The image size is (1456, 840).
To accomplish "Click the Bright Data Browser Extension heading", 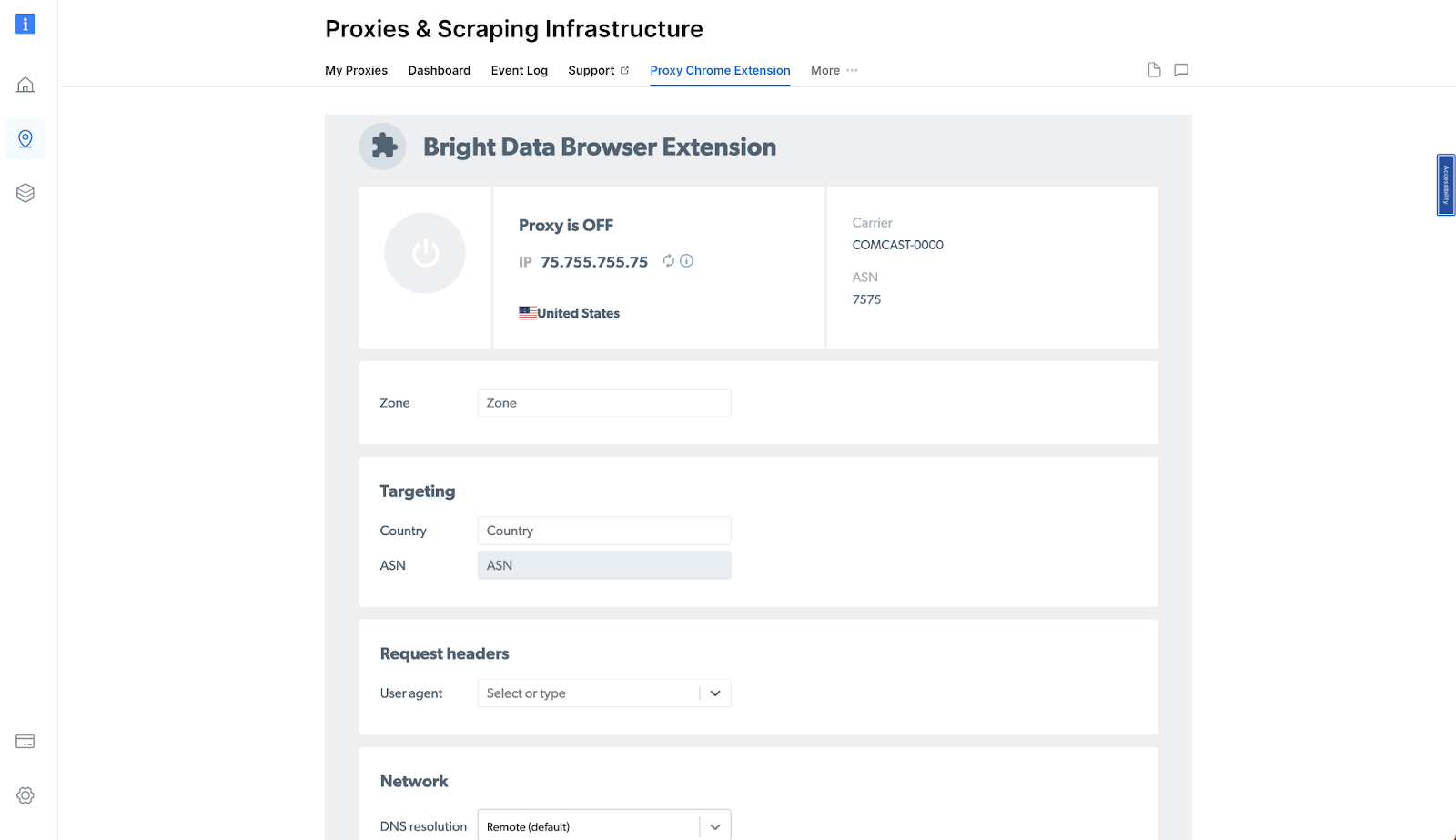I will (x=600, y=147).
